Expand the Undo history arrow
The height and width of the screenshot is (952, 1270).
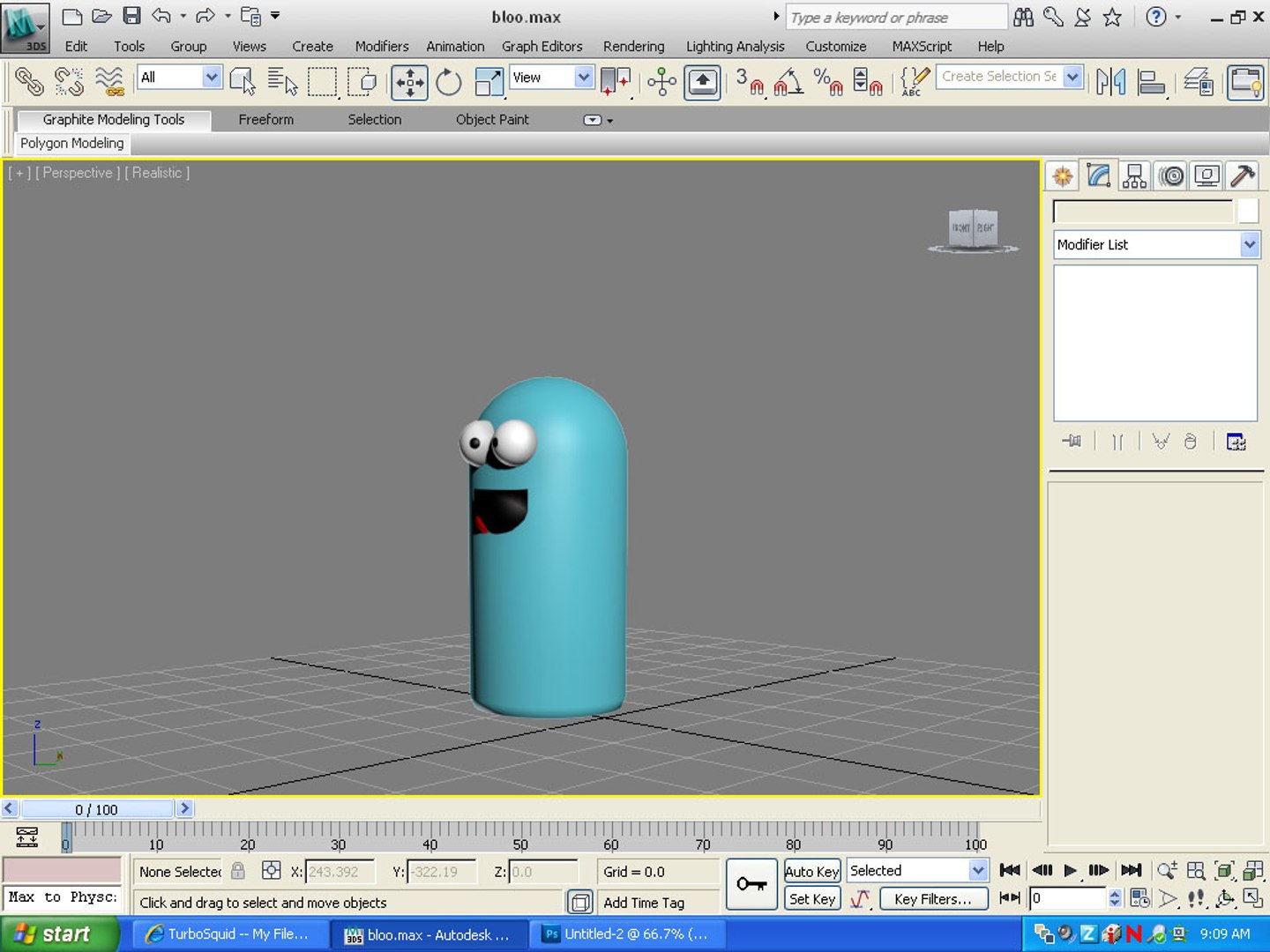point(183,16)
